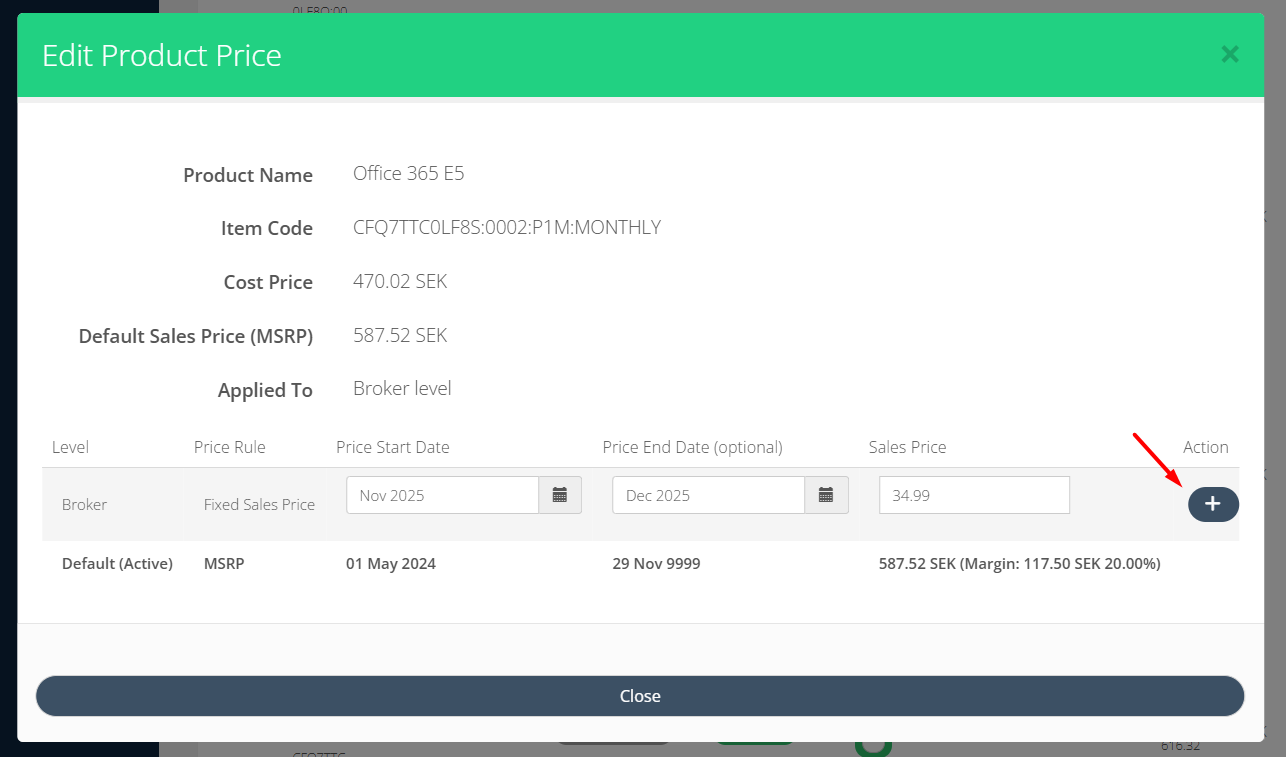Open the Price Start Date calendar picker

[x=560, y=495]
